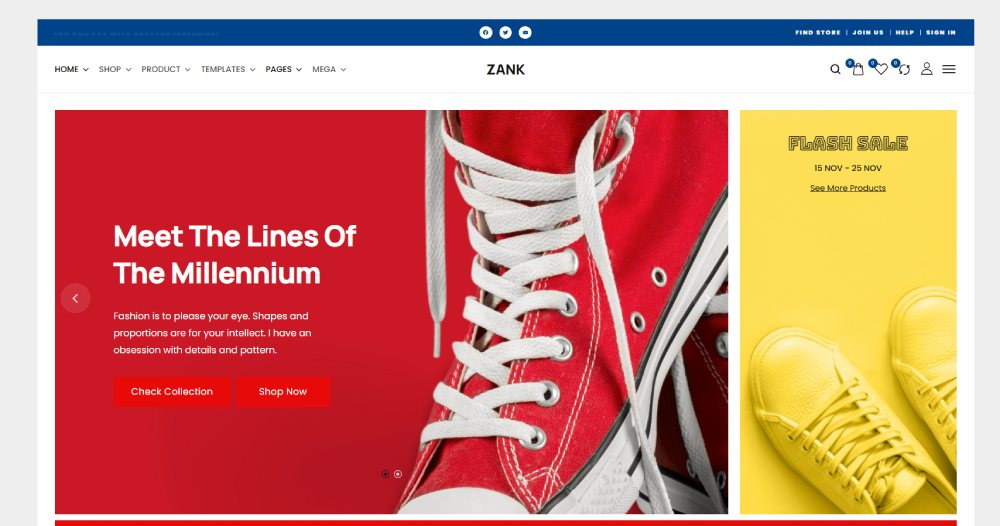Open the hamburger menu icon
1000x526 pixels.
click(x=949, y=69)
